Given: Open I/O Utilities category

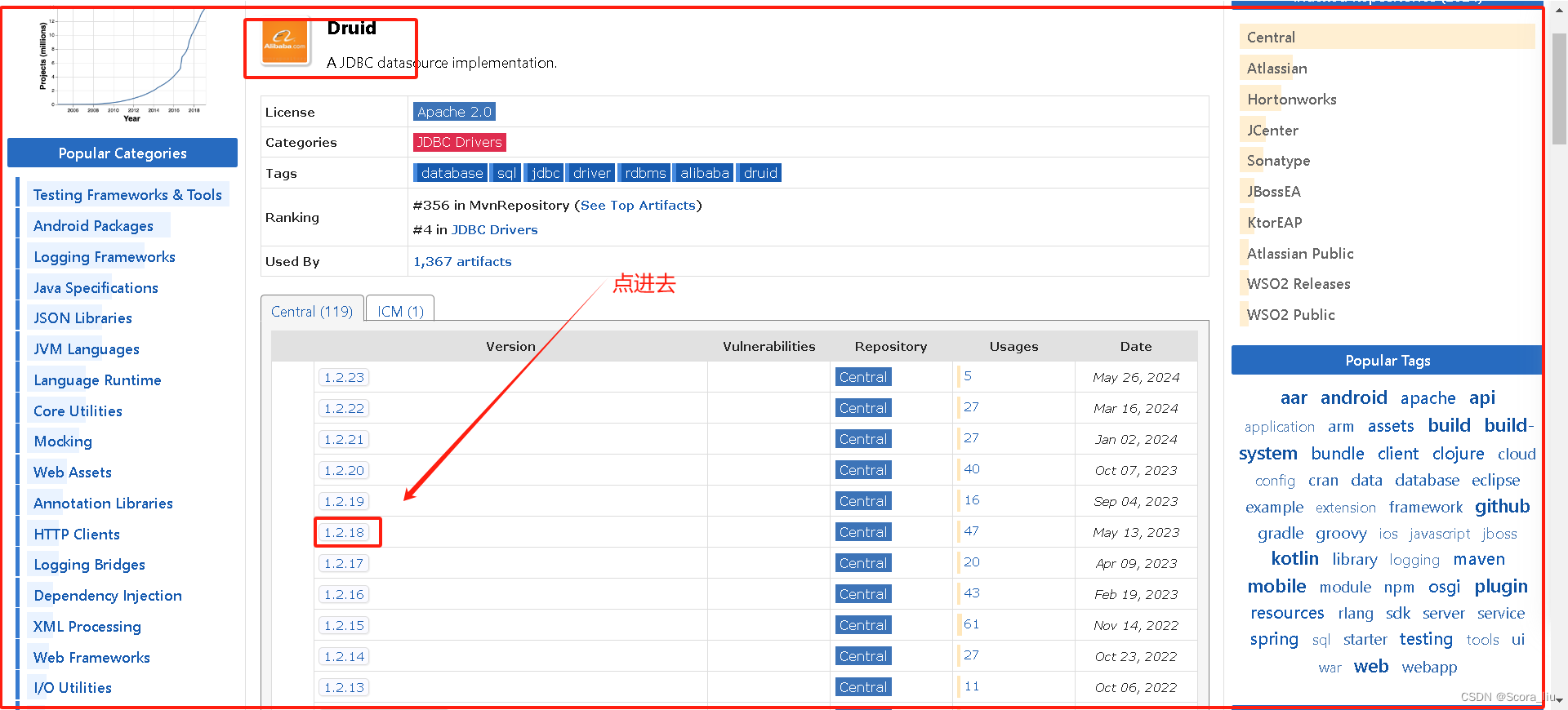Looking at the screenshot, I should [x=73, y=688].
